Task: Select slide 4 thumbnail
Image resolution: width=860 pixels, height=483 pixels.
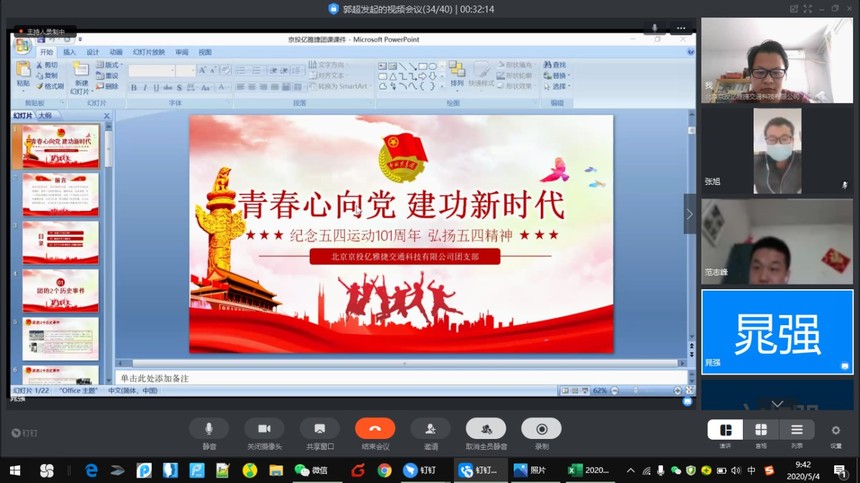Action: click(x=61, y=291)
